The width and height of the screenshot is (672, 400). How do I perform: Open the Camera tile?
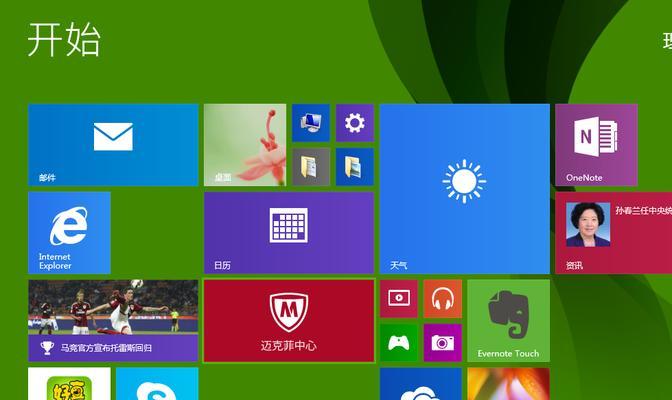pos(443,343)
